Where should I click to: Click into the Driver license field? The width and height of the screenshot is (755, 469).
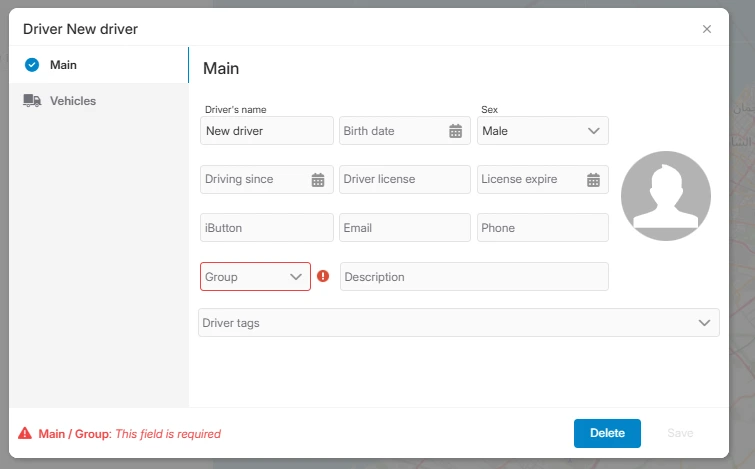(404, 180)
